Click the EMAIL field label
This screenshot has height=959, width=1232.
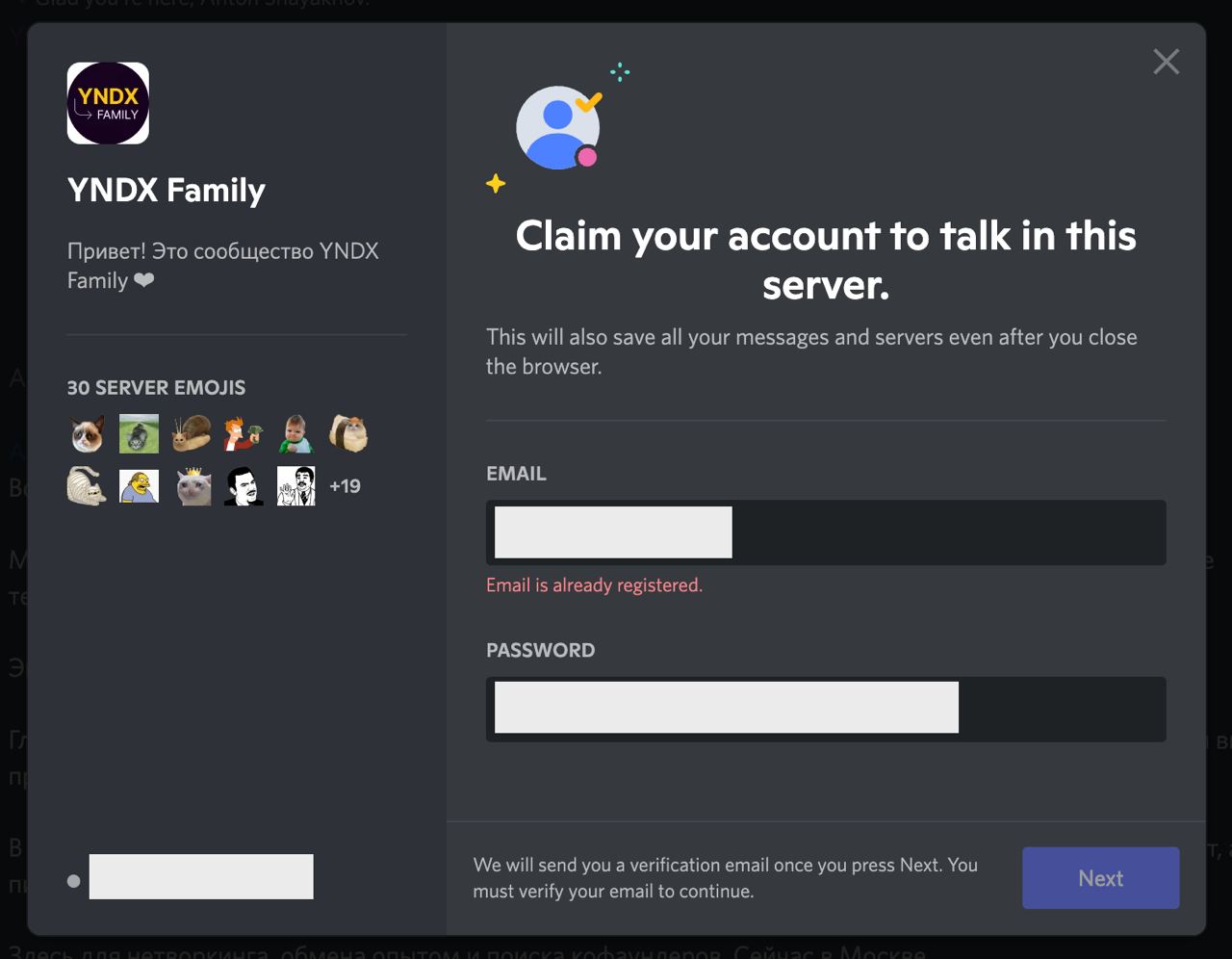[516, 474]
